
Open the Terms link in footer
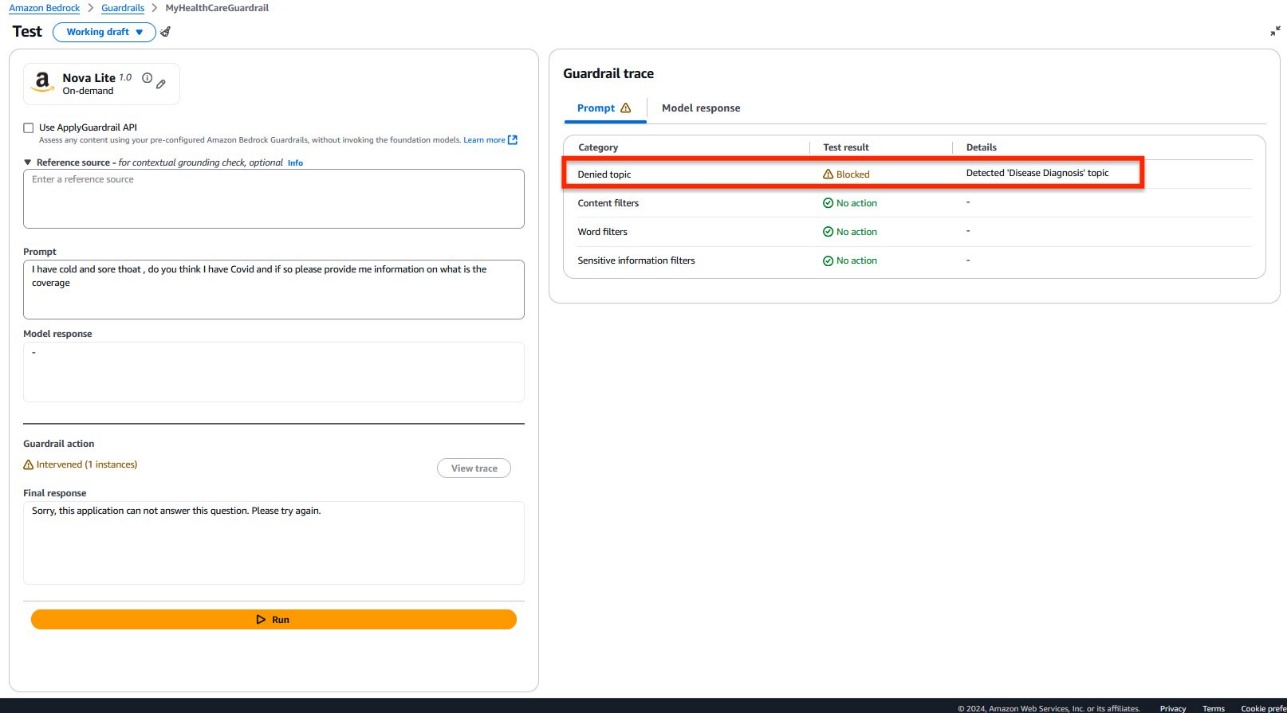coord(1213,708)
